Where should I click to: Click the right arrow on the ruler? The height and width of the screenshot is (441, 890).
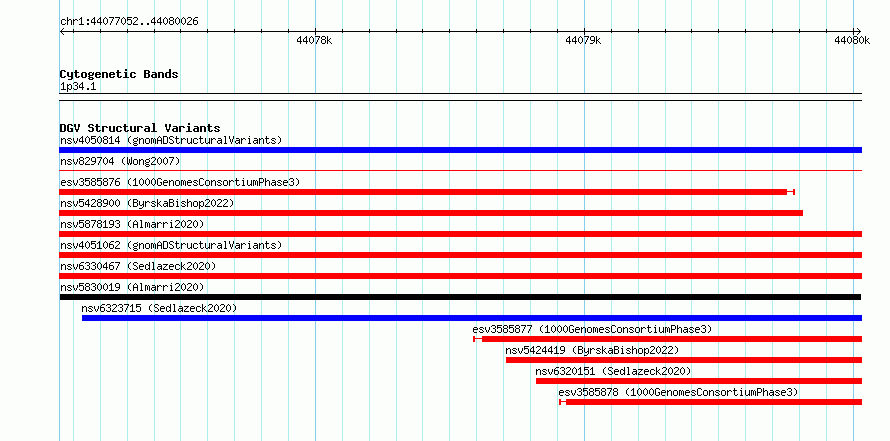[858, 31]
